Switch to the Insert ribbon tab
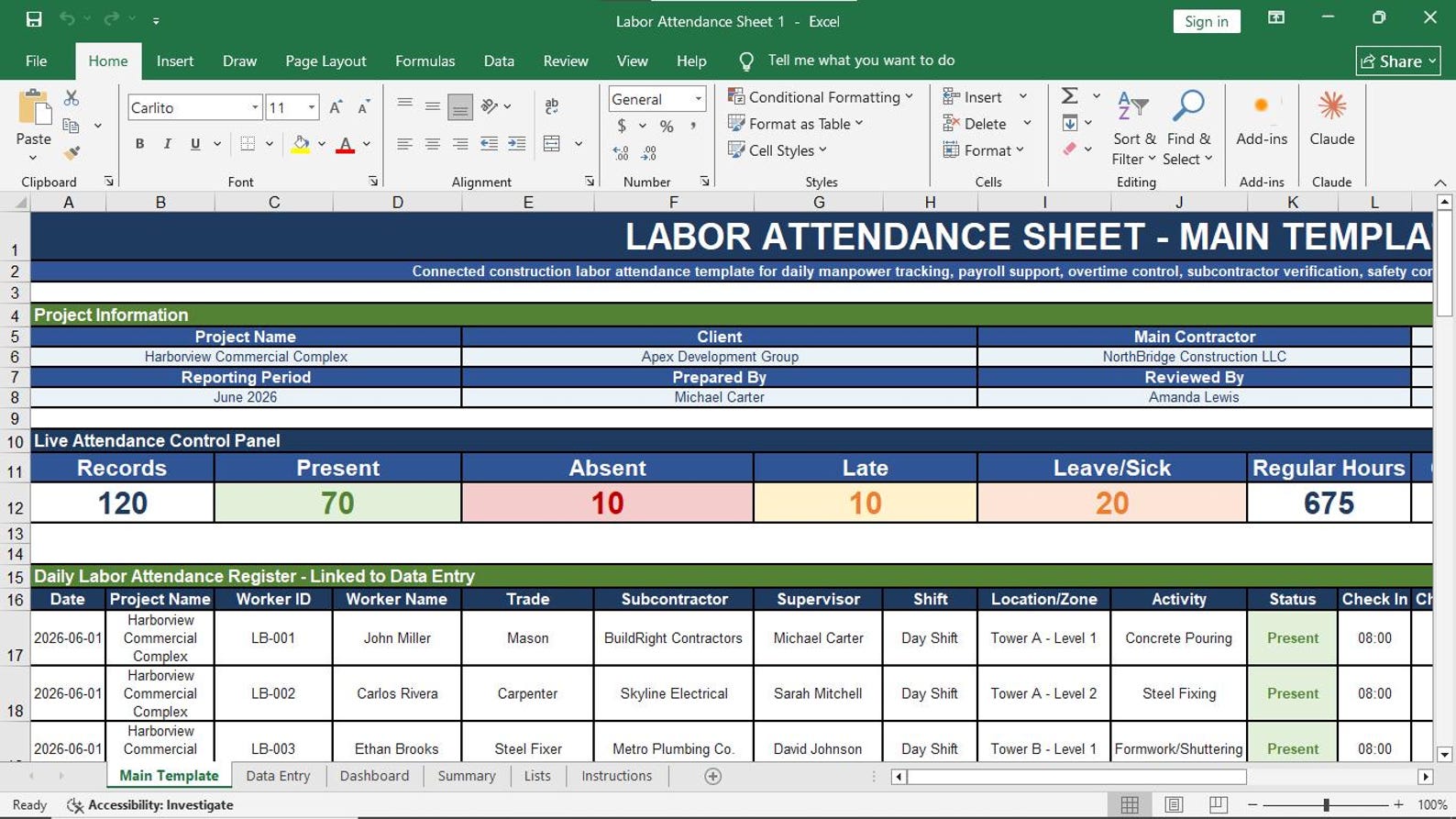Image resolution: width=1456 pixels, height=819 pixels. [x=175, y=61]
